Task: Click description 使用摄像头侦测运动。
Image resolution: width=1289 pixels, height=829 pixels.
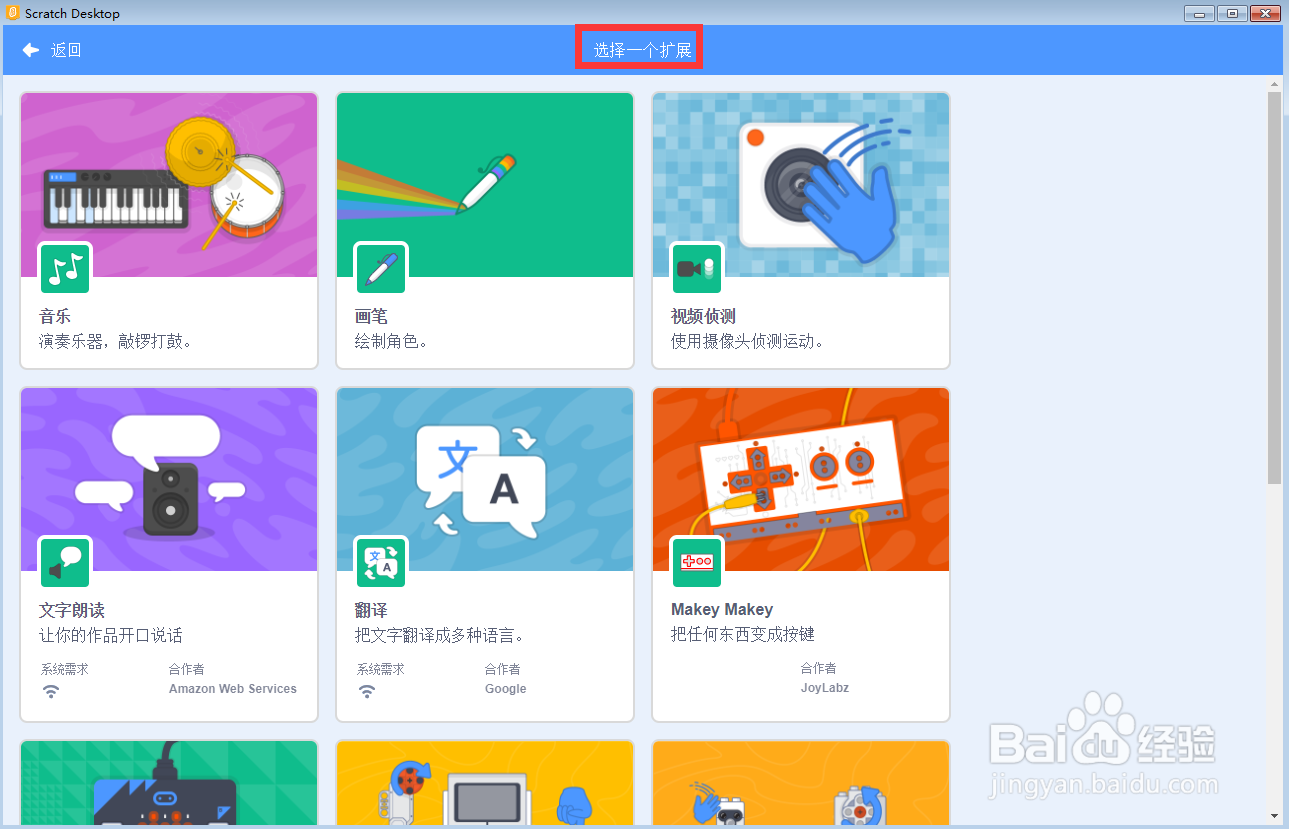Action: pos(748,341)
